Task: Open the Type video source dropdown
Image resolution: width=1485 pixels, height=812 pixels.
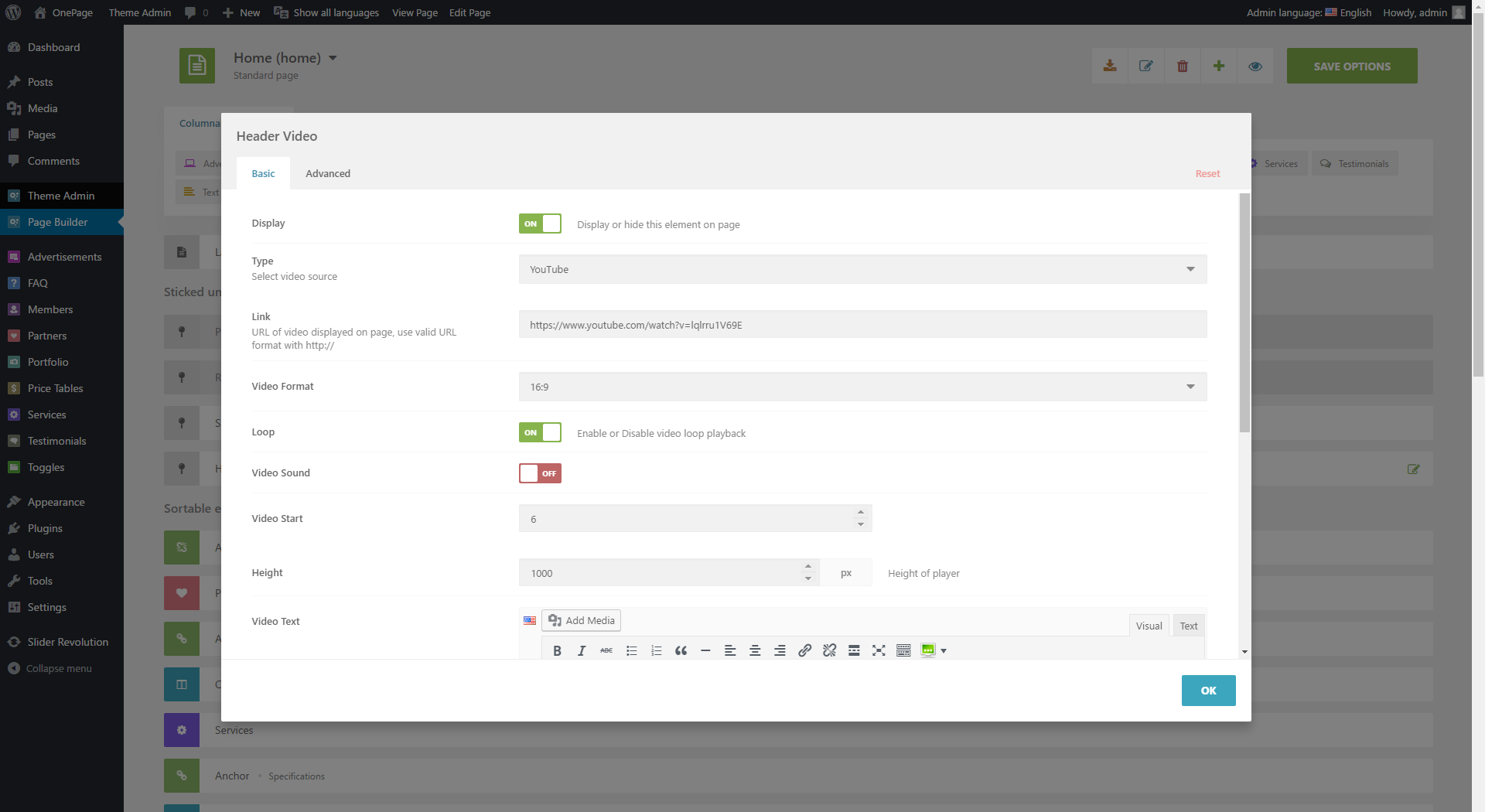Action: coord(862,269)
